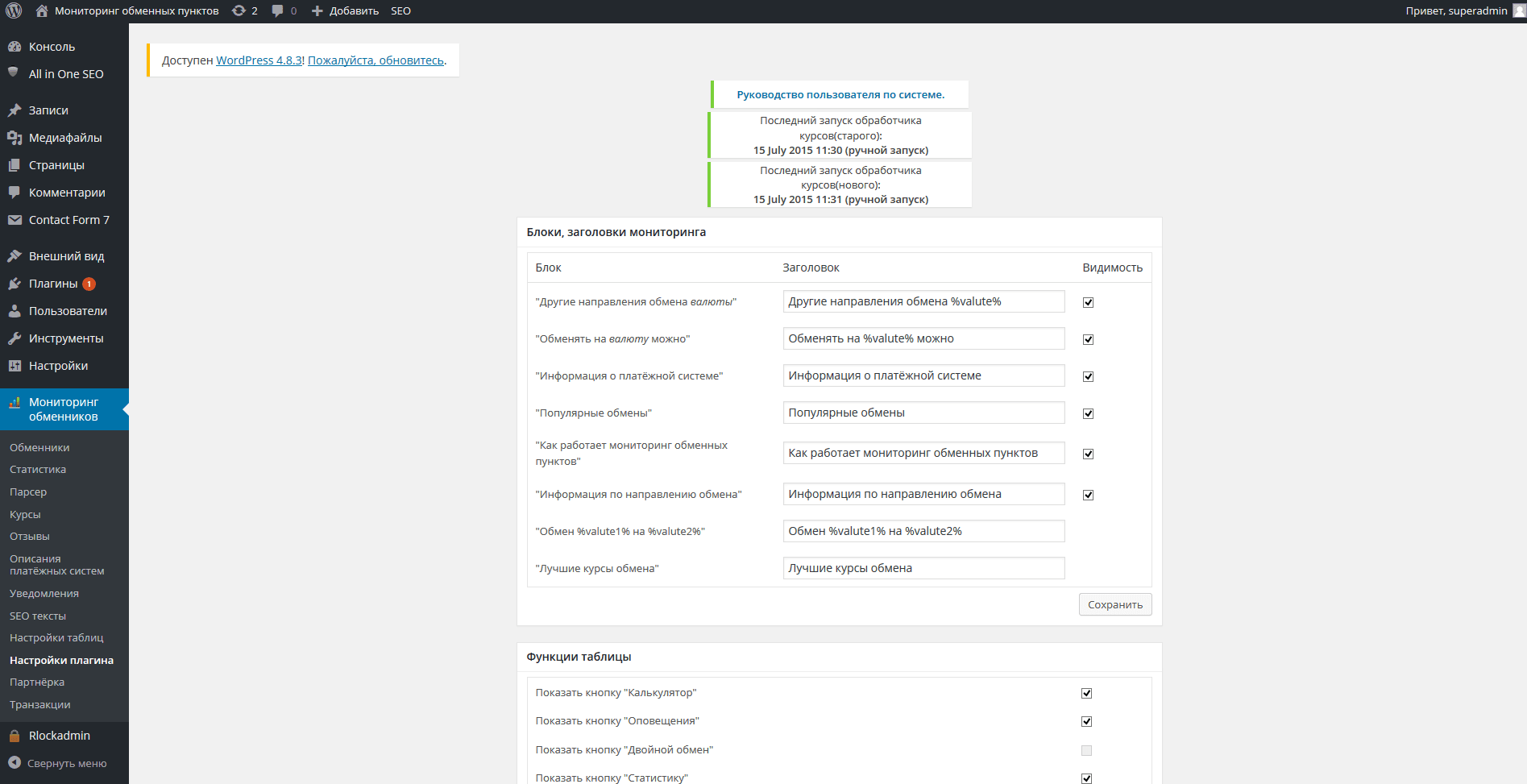This screenshot has height=784, width=1527.
Task: Click the Записи pin icon
Action: [15, 110]
